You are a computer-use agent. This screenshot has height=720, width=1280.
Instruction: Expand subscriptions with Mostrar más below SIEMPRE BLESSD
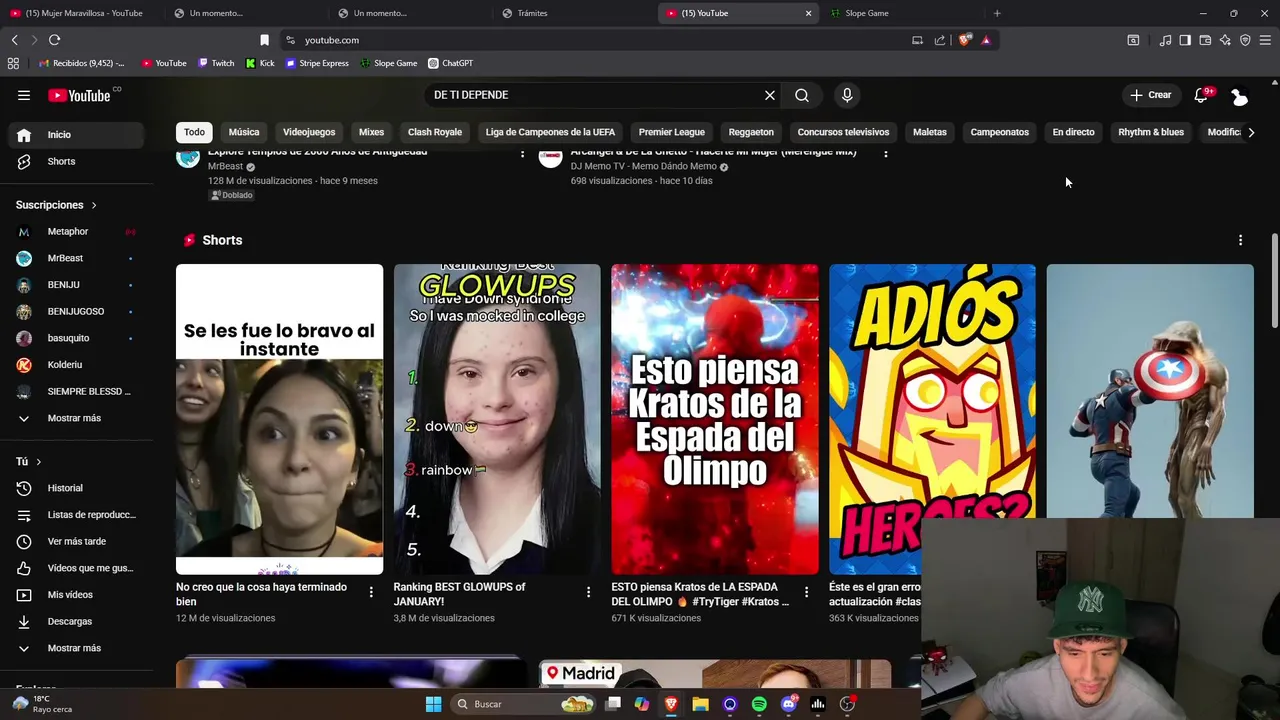(76, 418)
